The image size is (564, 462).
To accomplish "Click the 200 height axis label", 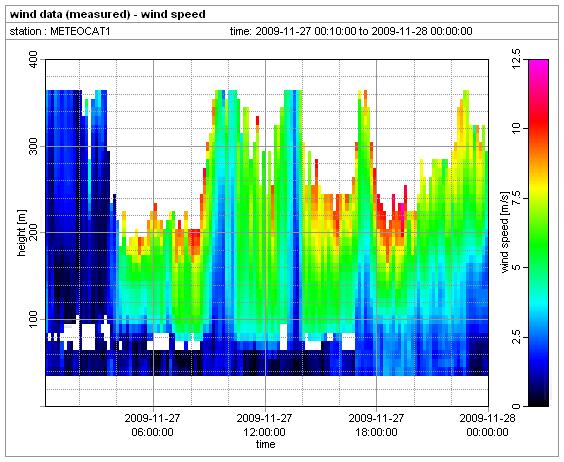I will [x=33, y=232].
